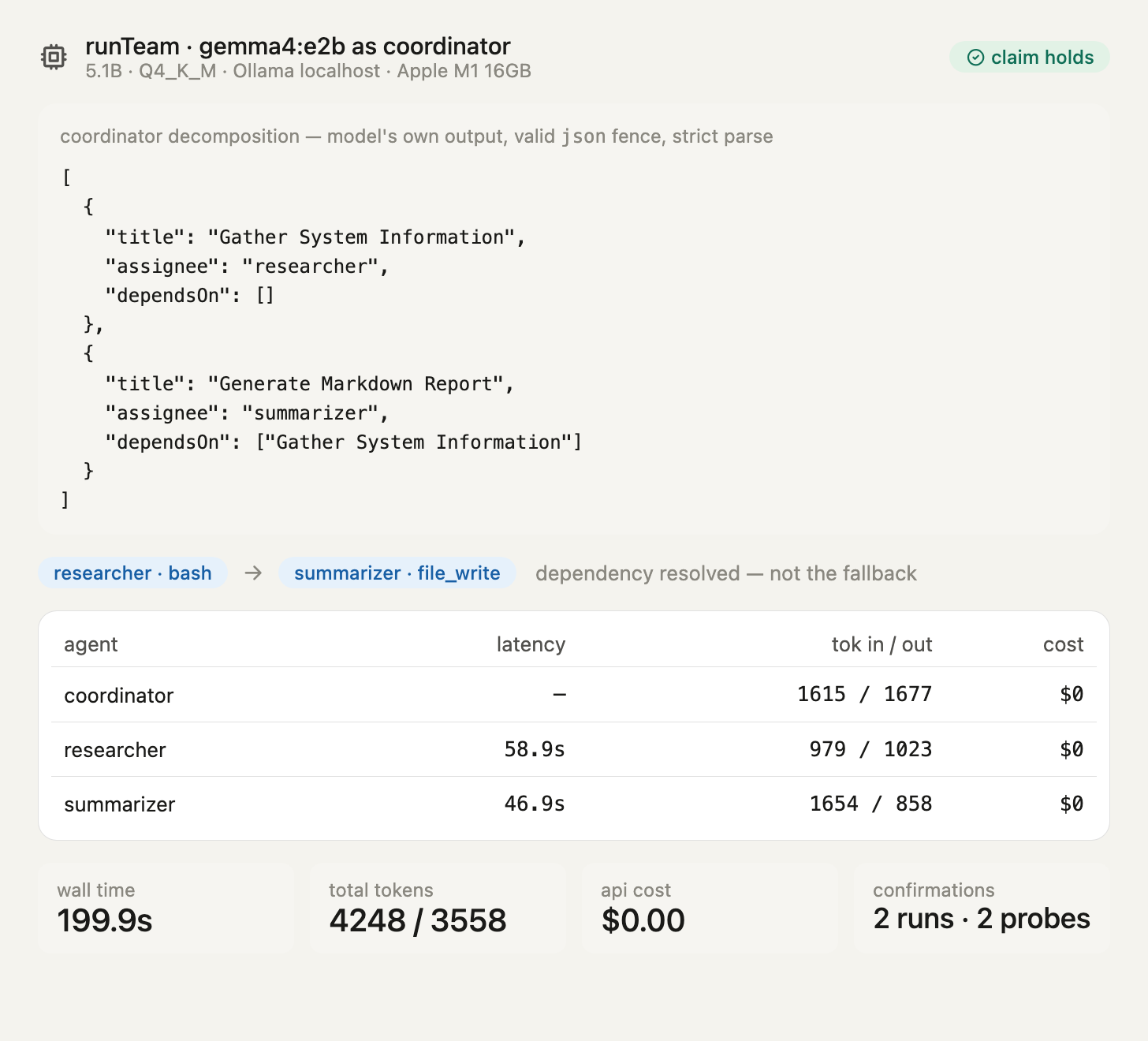The height and width of the screenshot is (1041, 1148).
Task: Select the summarizer table row name
Action: pyautogui.click(x=120, y=804)
